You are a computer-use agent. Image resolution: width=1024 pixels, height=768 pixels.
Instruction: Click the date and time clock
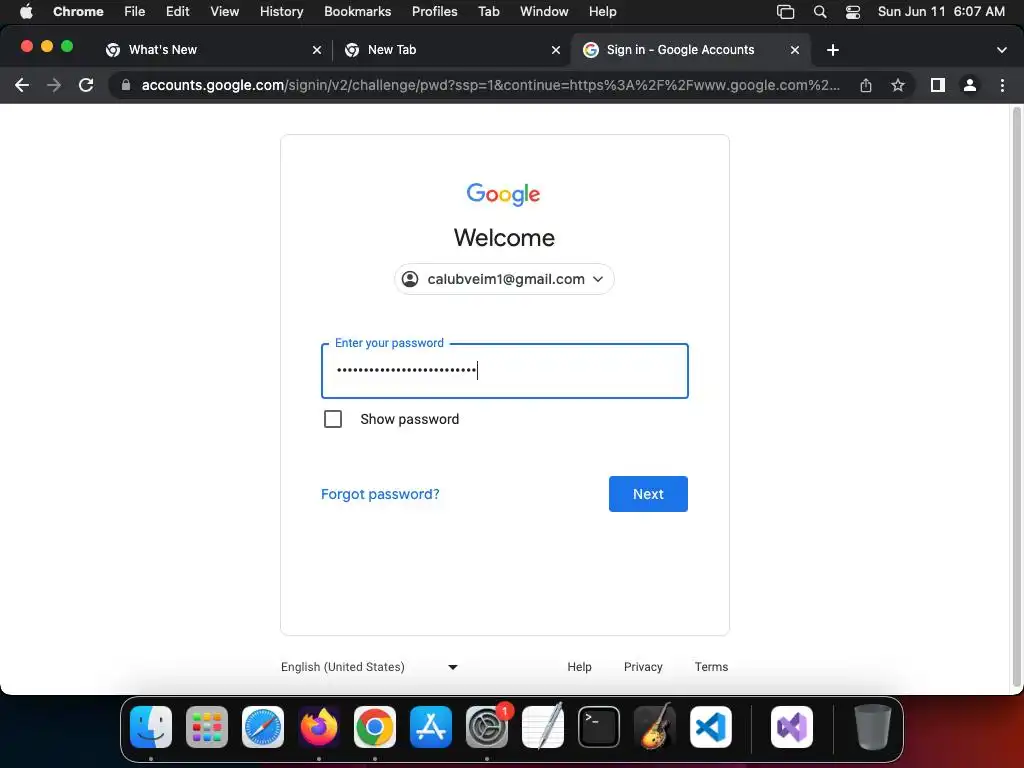click(941, 12)
